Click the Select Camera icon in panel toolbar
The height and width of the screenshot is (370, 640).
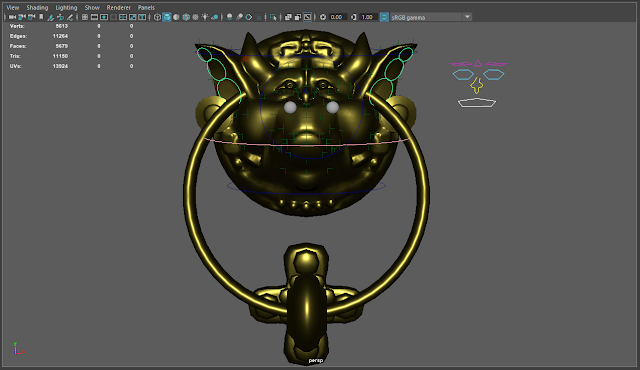point(12,17)
